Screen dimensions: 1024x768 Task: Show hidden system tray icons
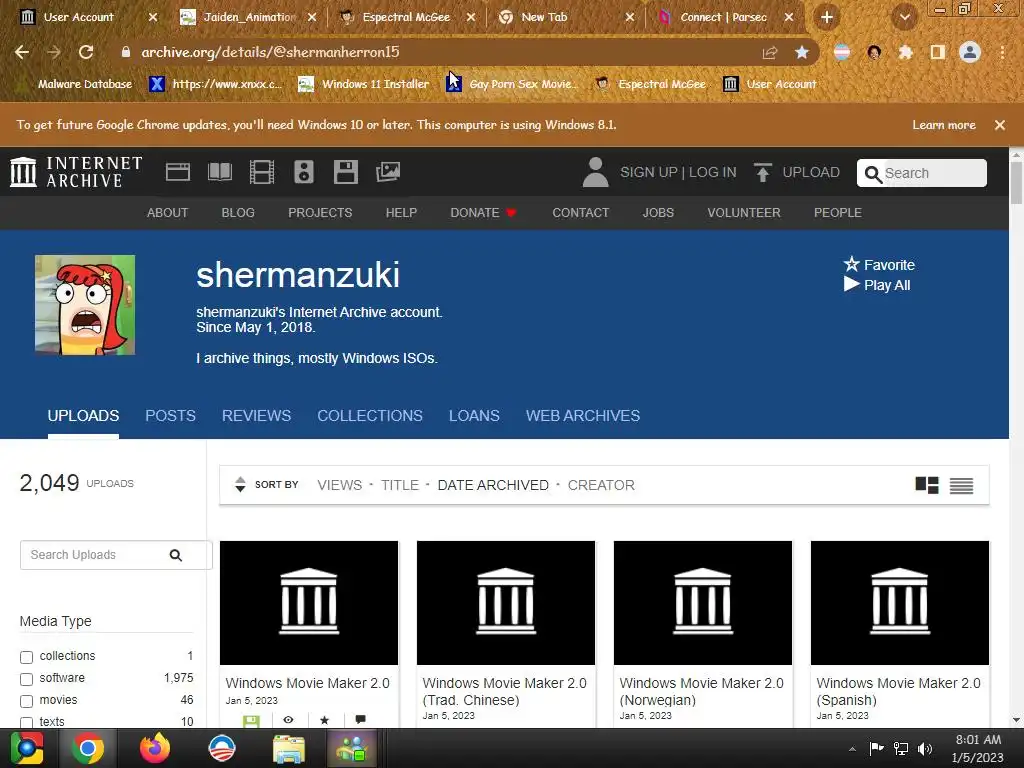tap(852, 749)
